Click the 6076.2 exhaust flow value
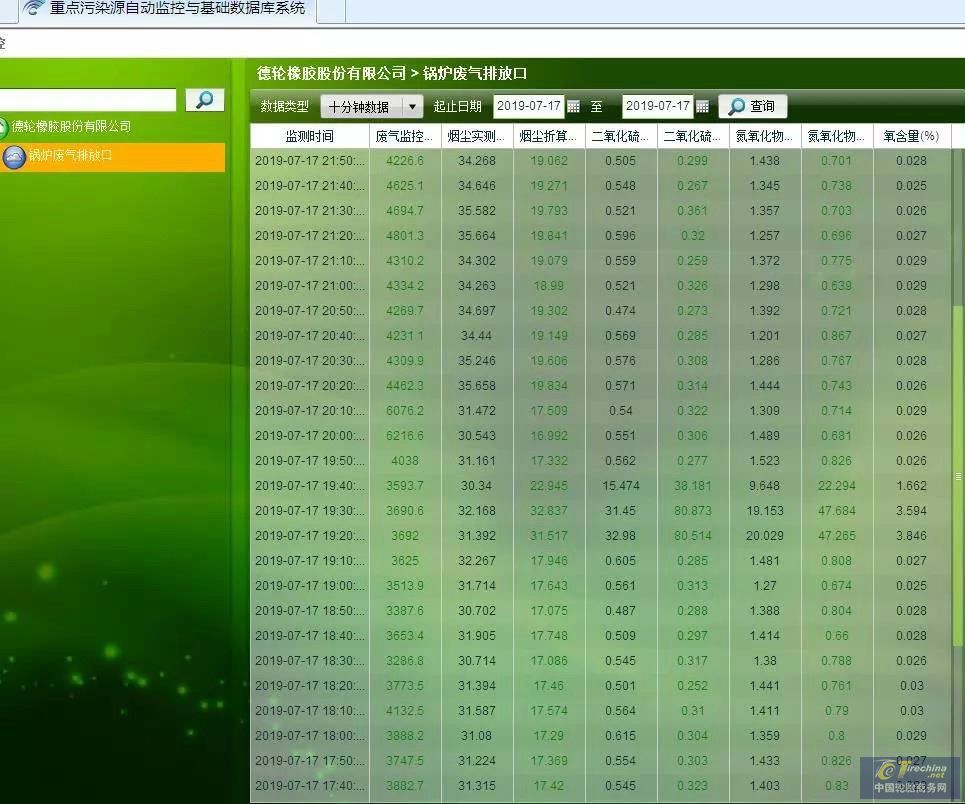Image resolution: width=965 pixels, height=804 pixels. pos(404,411)
